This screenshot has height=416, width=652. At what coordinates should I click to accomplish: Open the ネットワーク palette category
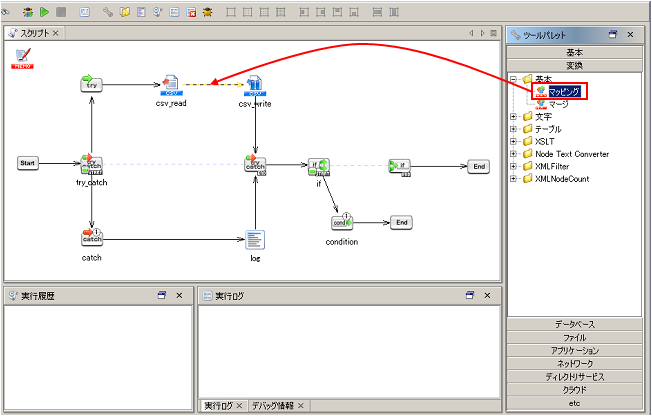[574, 364]
